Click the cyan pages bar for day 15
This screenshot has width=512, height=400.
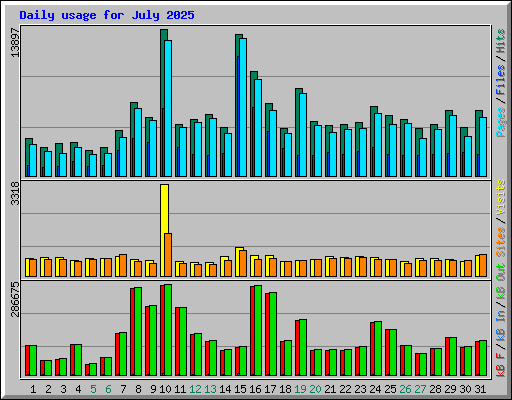coord(243,107)
